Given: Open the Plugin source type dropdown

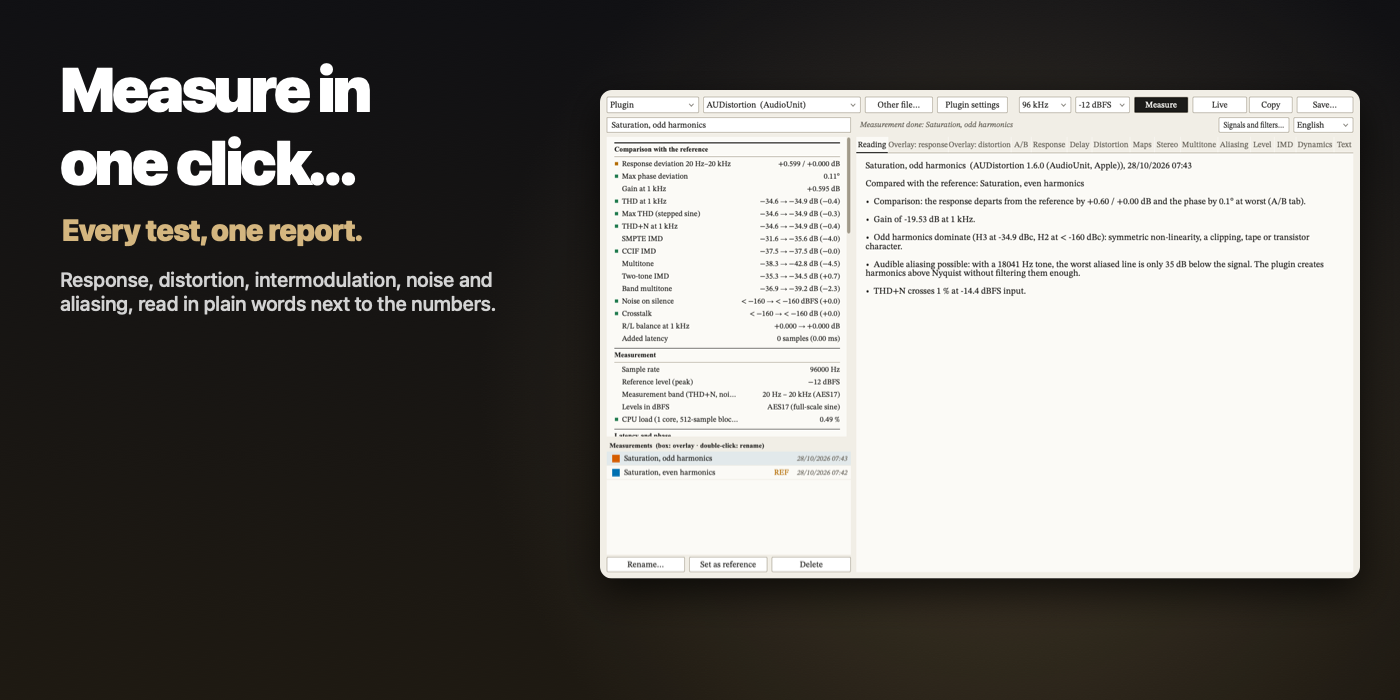Looking at the screenshot, I should [x=652, y=105].
